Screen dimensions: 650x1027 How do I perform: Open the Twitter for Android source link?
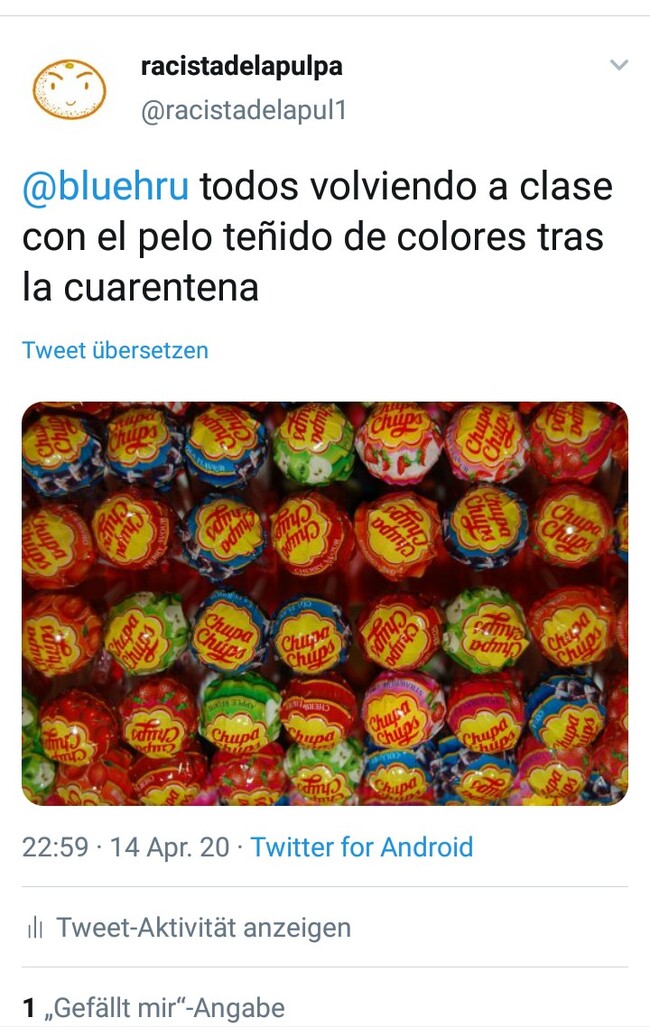tap(362, 847)
